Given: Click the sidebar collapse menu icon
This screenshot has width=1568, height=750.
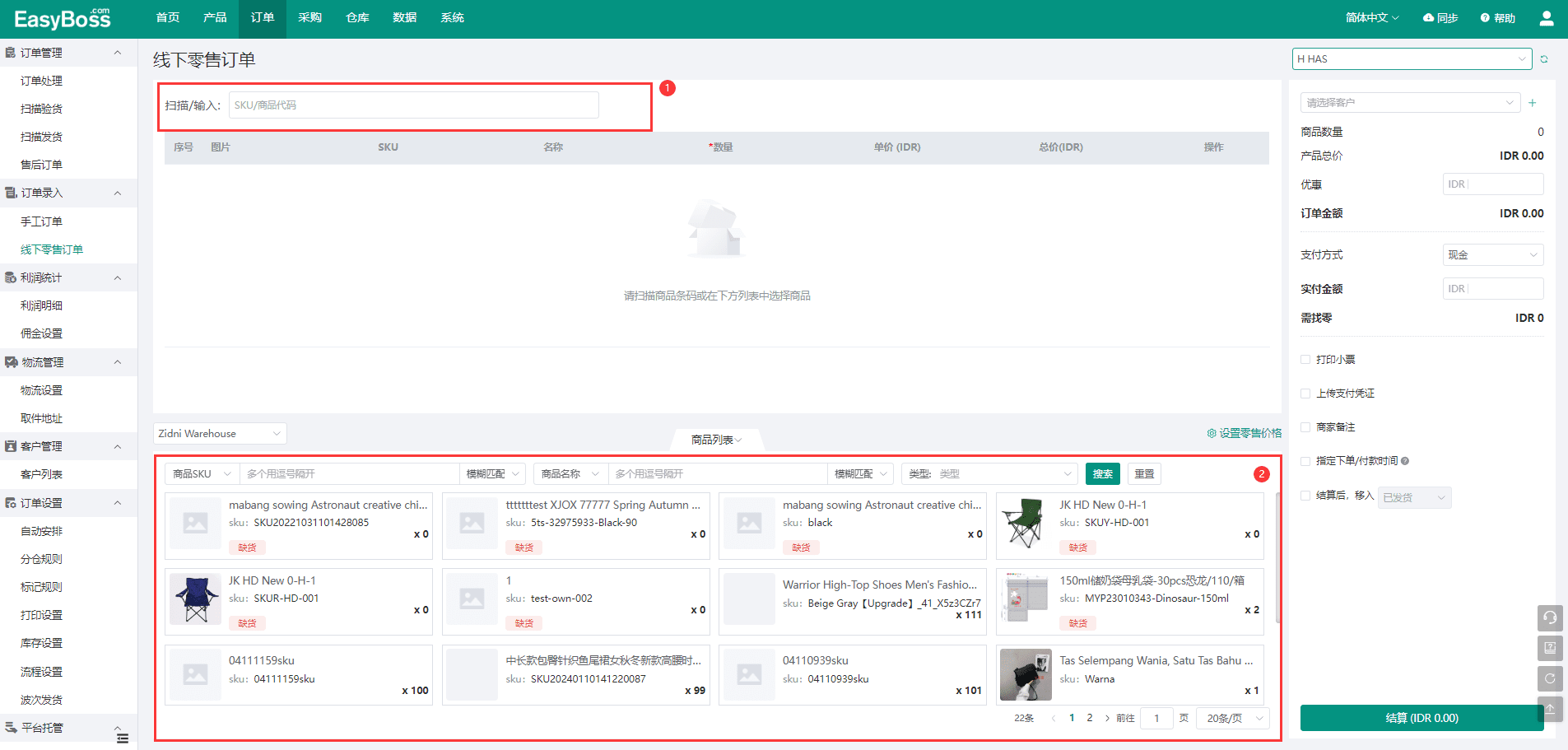Looking at the screenshot, I should point(123,738).
